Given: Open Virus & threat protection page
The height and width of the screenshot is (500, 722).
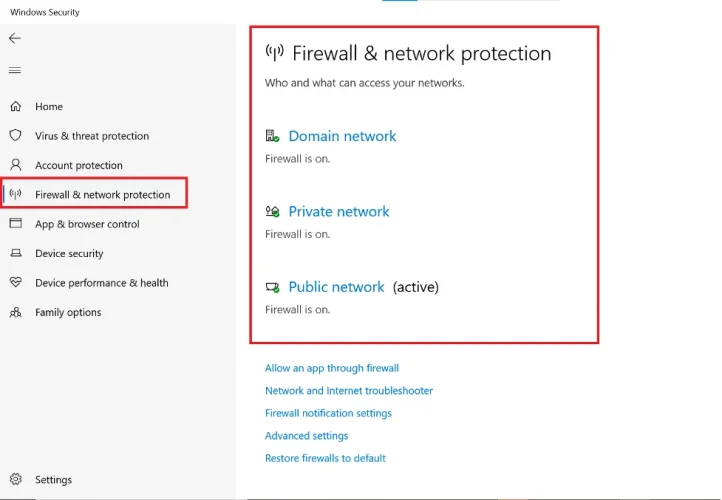Looking at the screenshot, I should [92, 136].
